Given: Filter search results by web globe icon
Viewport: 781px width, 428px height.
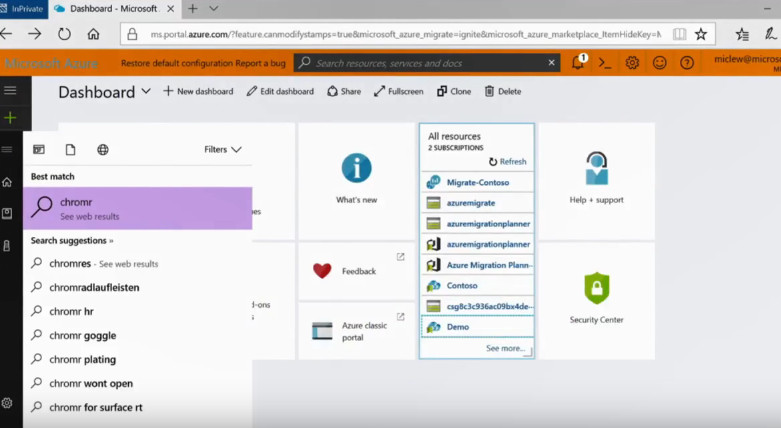Looking at the screenshot, I should click(103, 149).
